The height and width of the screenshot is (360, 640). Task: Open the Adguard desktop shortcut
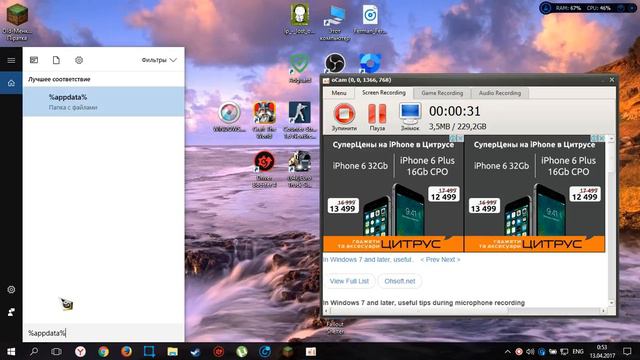pyautogui.click(x=300, y=69)
